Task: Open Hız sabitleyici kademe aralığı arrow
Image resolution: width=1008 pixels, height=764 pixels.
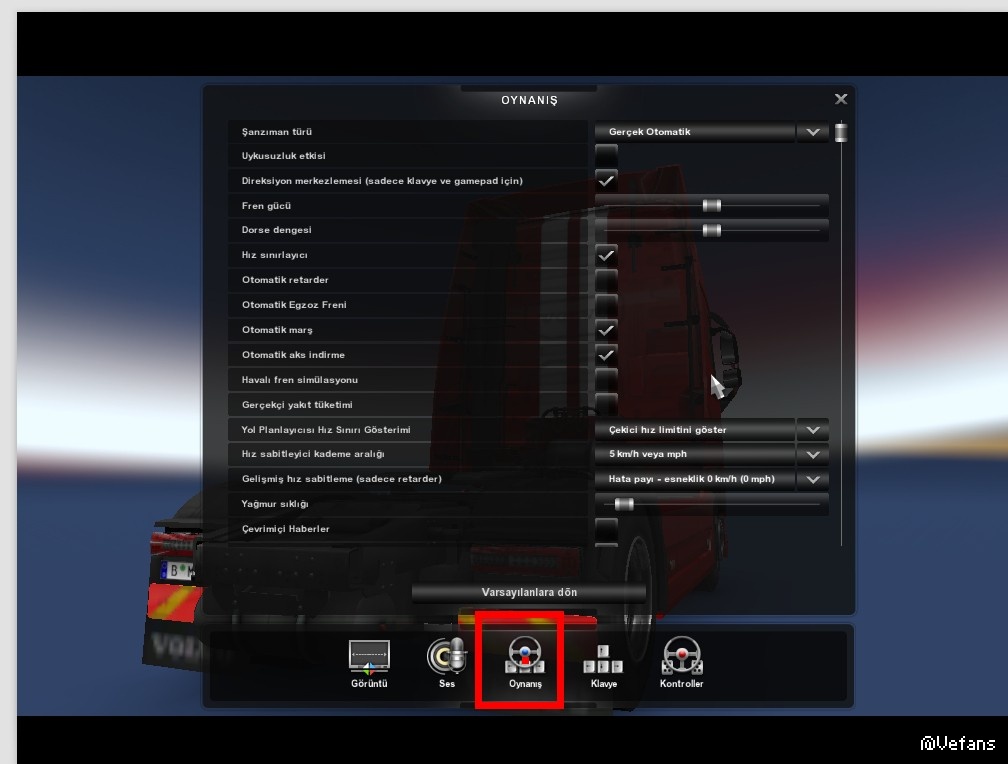Action: coord(813,455)
